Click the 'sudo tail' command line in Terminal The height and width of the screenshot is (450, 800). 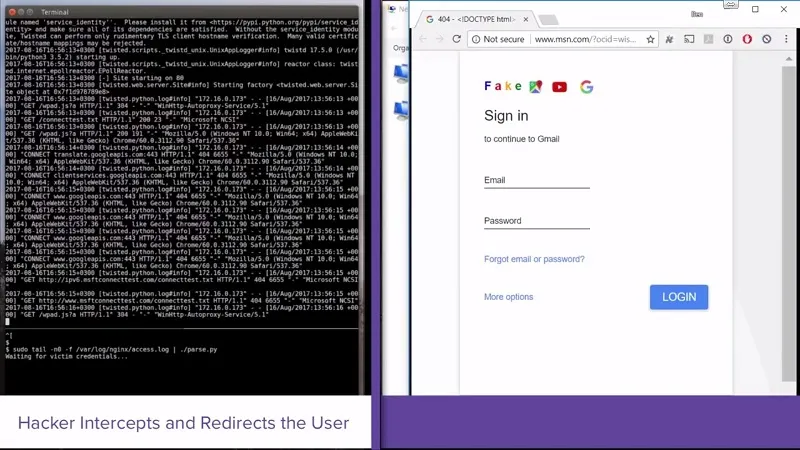(111, 349)
